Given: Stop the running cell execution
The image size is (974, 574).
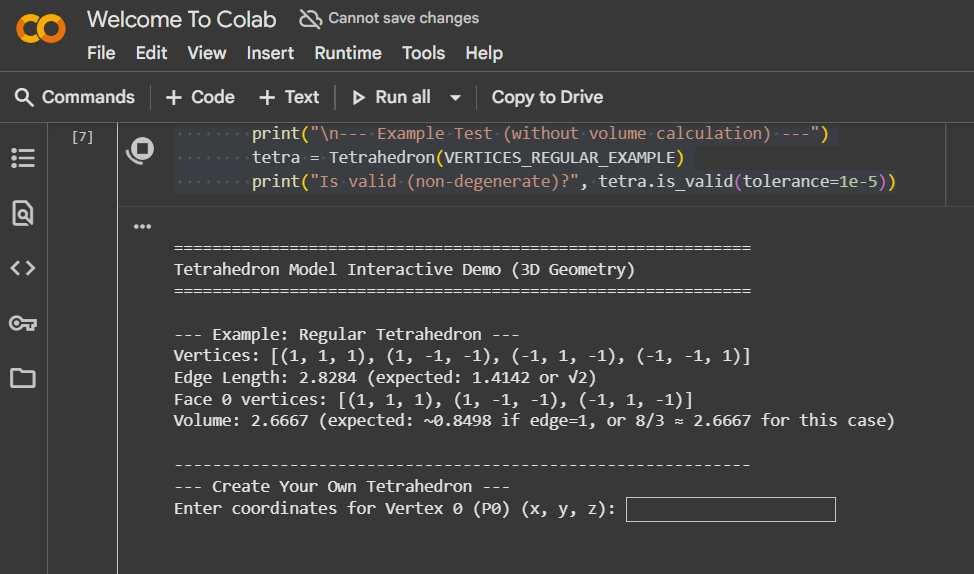Looking at the screenshot, I should tap(140, 150).
